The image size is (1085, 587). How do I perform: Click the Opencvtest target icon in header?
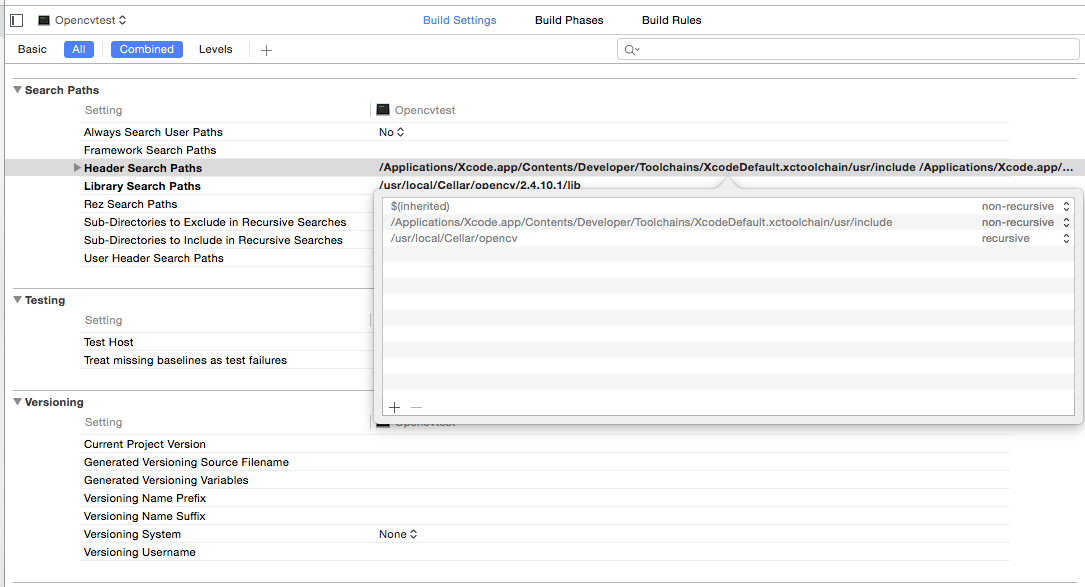[x=44, y=21]
